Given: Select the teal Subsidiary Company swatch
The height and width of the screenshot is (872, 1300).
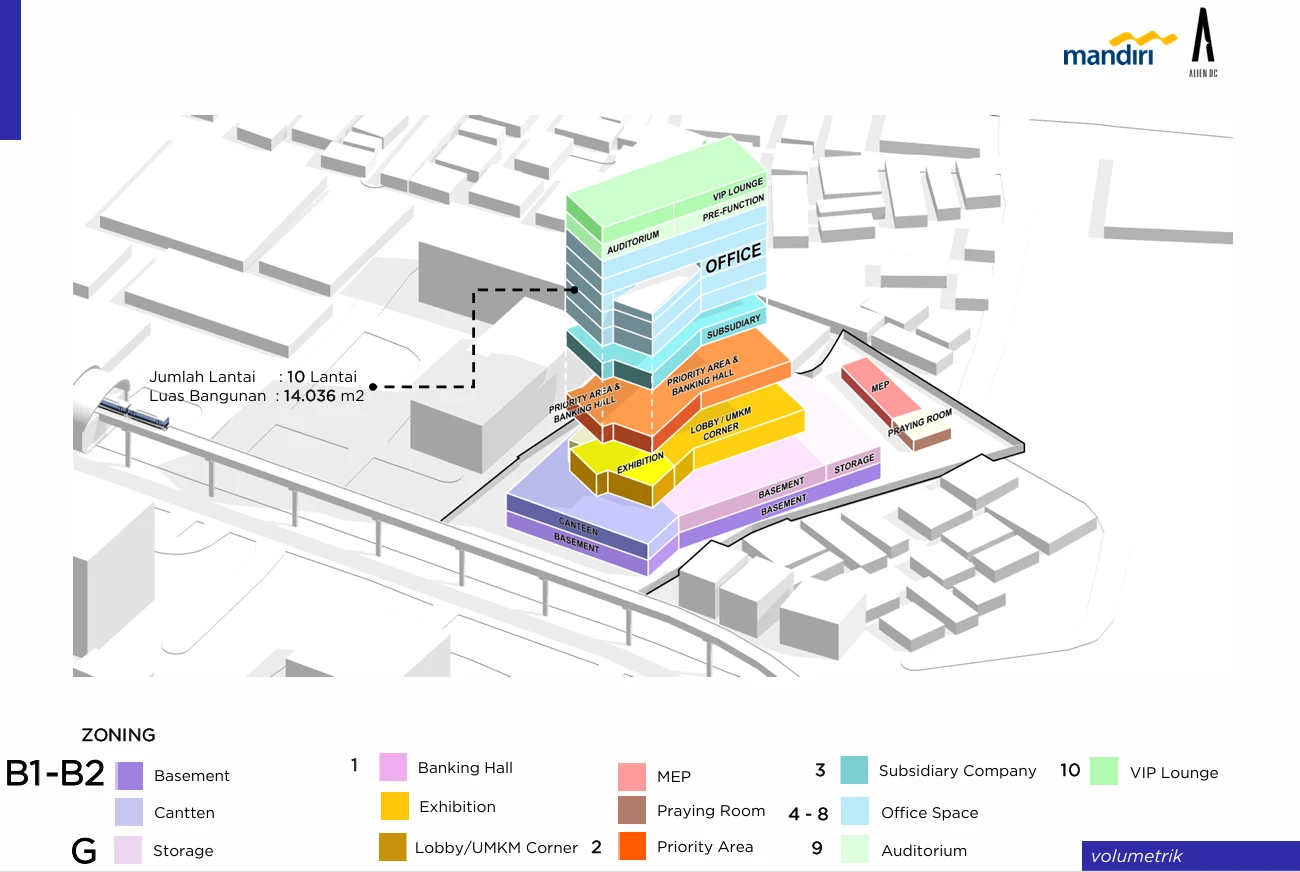Looking at the screenshot, I should 854,770.
